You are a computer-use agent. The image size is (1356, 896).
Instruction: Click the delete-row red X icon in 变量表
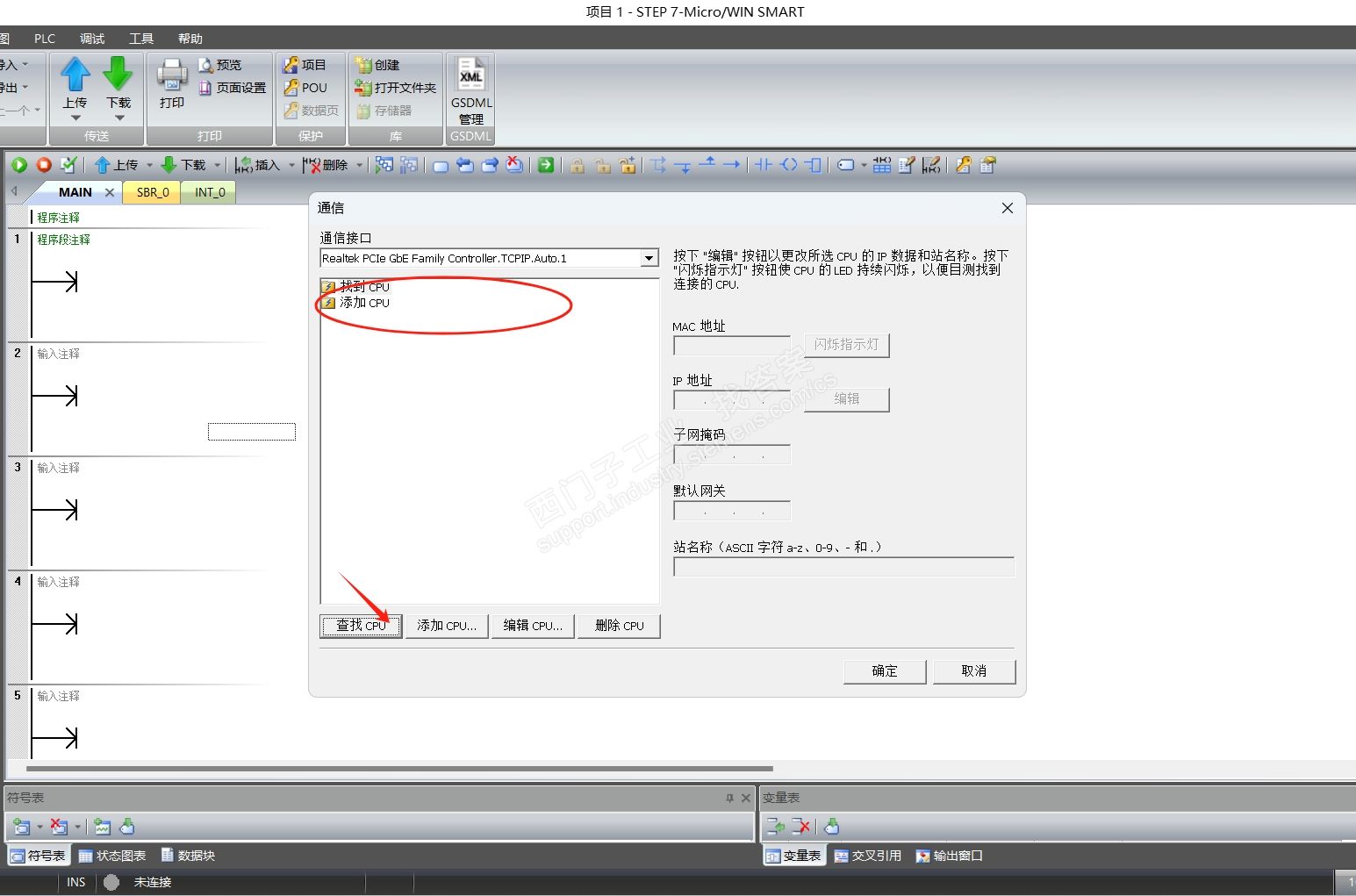800,827
